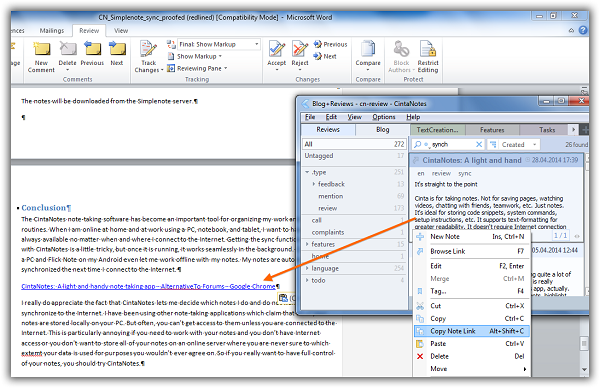Open 'Final: Show Markup' display combo box
Image resolution: width=600 pixels, height=388 pixels.
point(219,44)
